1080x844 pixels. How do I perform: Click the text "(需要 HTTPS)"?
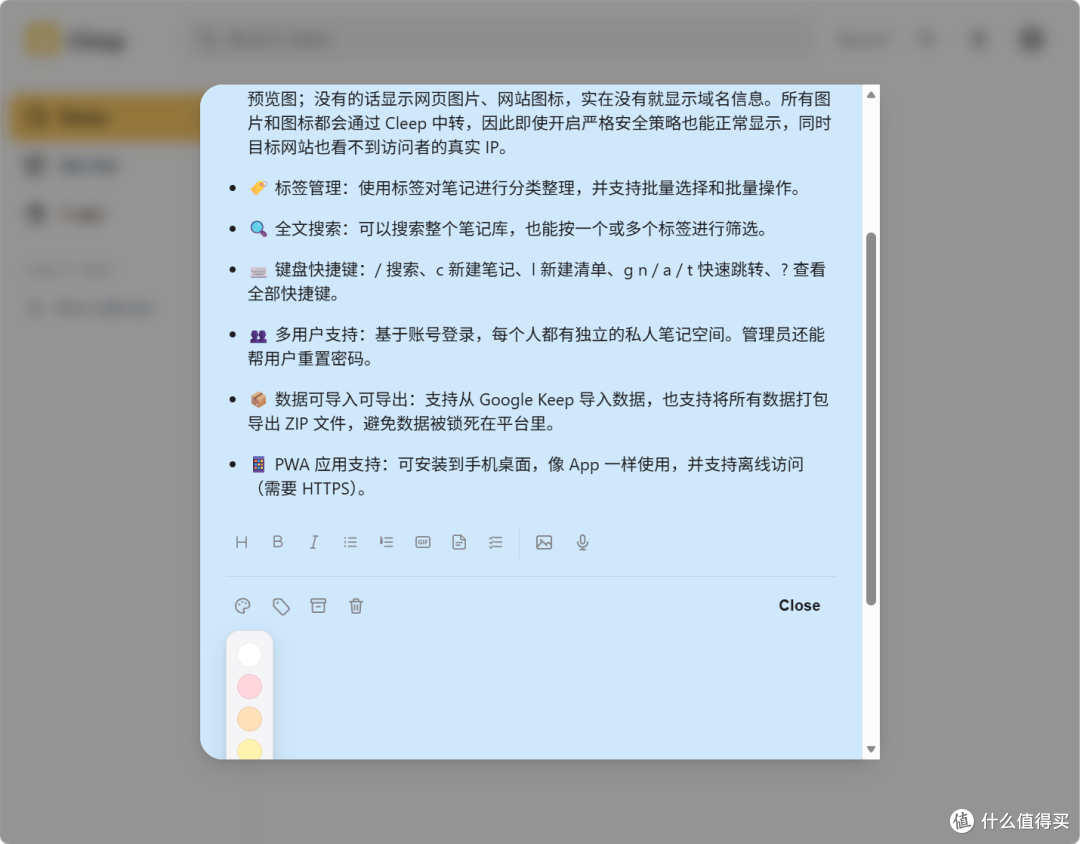[x=307, y=488]
